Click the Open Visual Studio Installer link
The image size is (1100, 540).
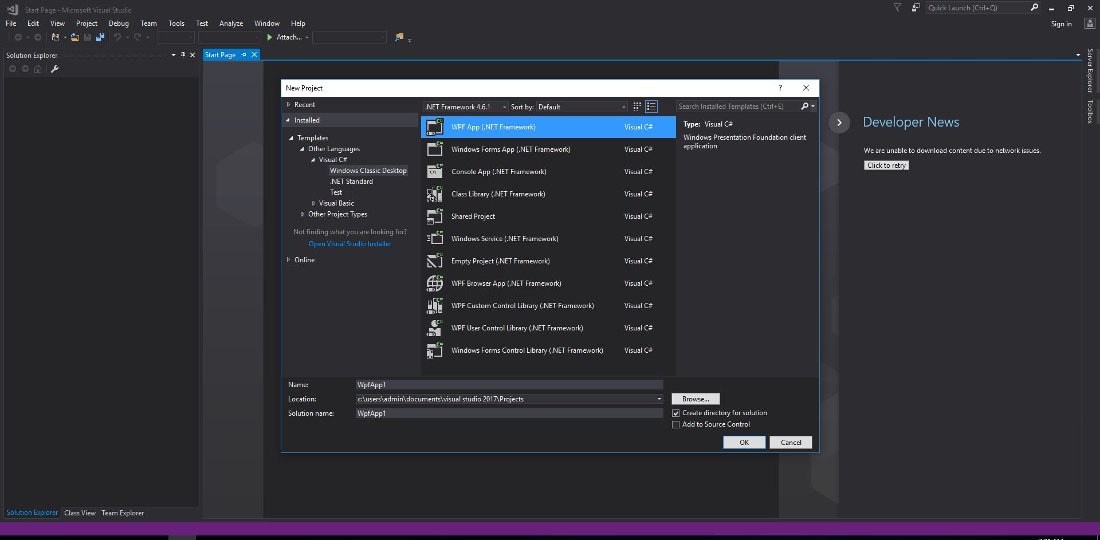coord(349,244)
